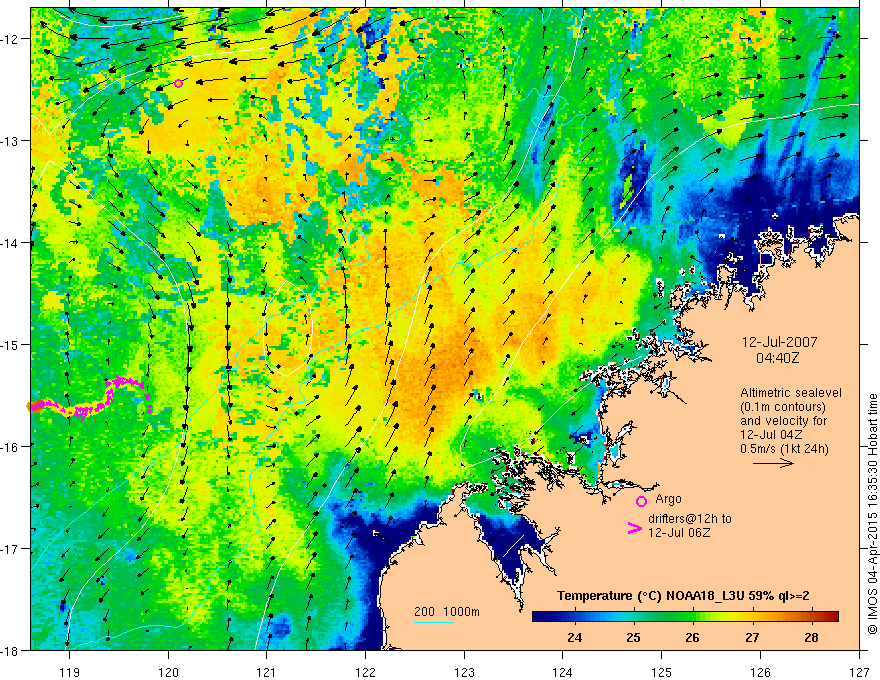Click the '124' longitude axis label
This screenshot has height=680, width=880.
pyautogui.click(x=563, y=672)
